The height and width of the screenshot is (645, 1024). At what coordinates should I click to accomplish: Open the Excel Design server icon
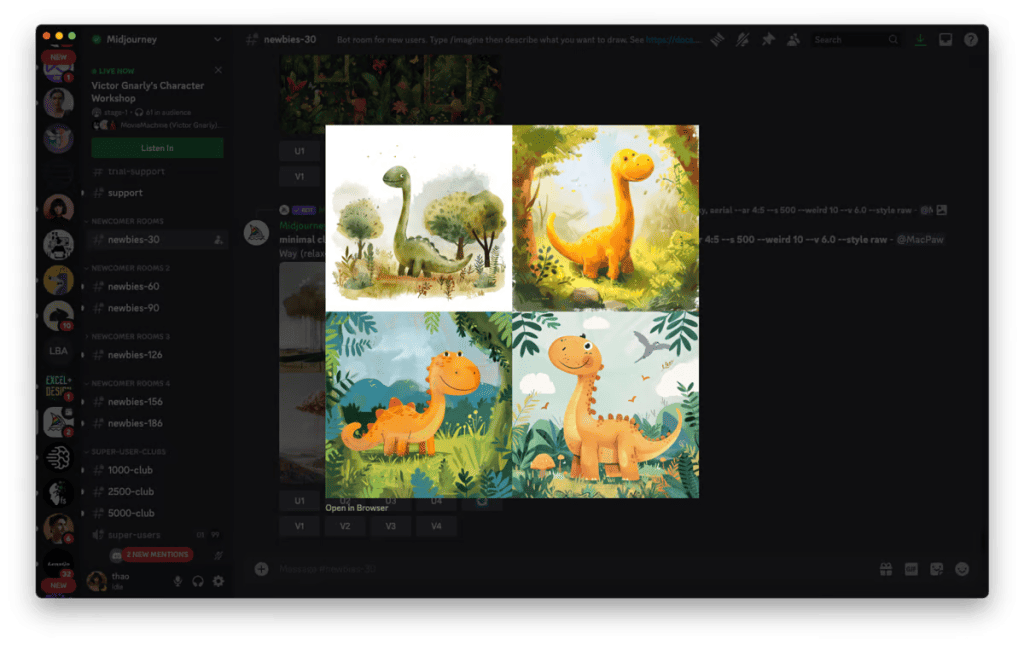[x=58, y=386]
